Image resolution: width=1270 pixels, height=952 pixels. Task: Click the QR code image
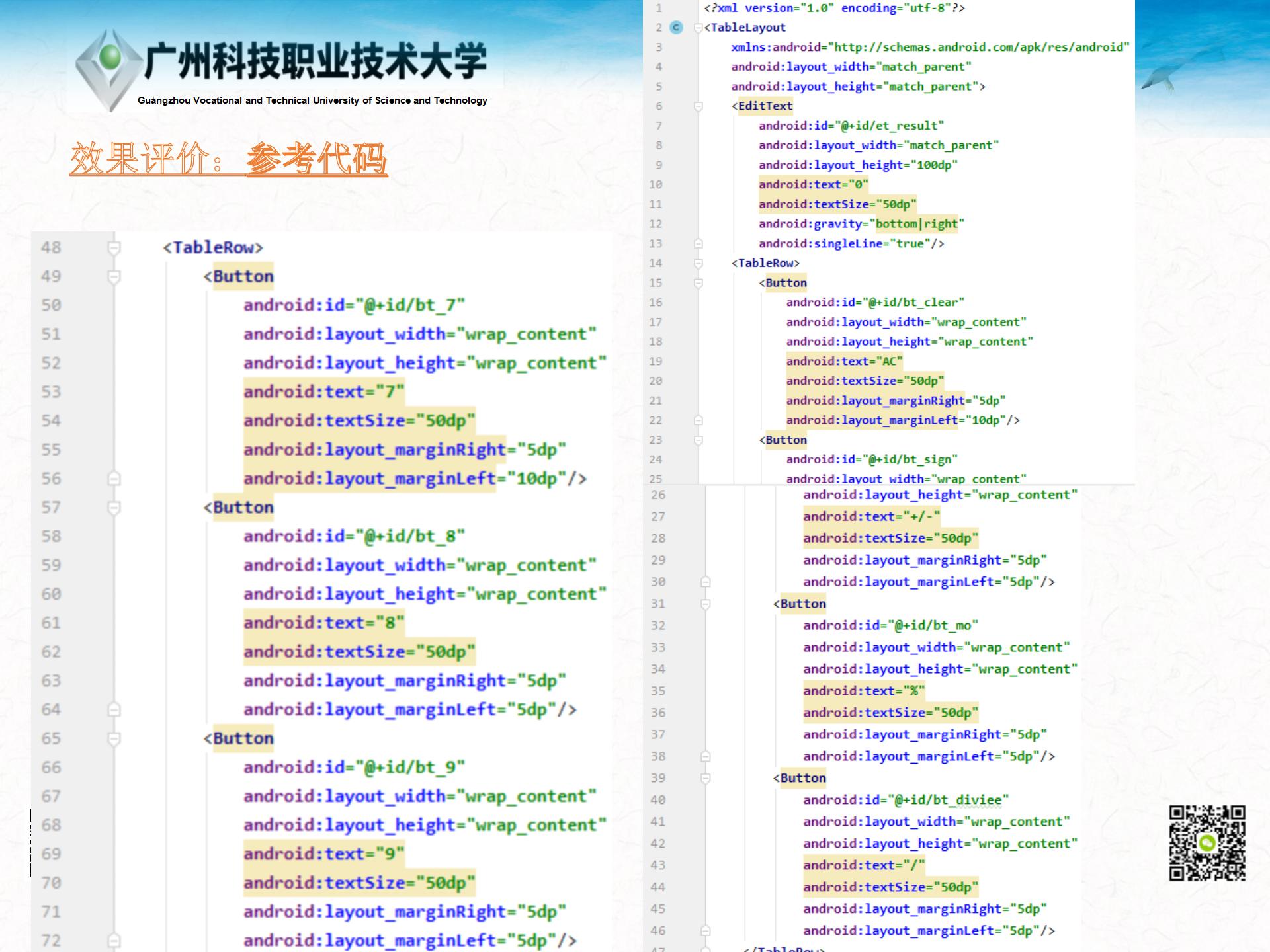1207,843
